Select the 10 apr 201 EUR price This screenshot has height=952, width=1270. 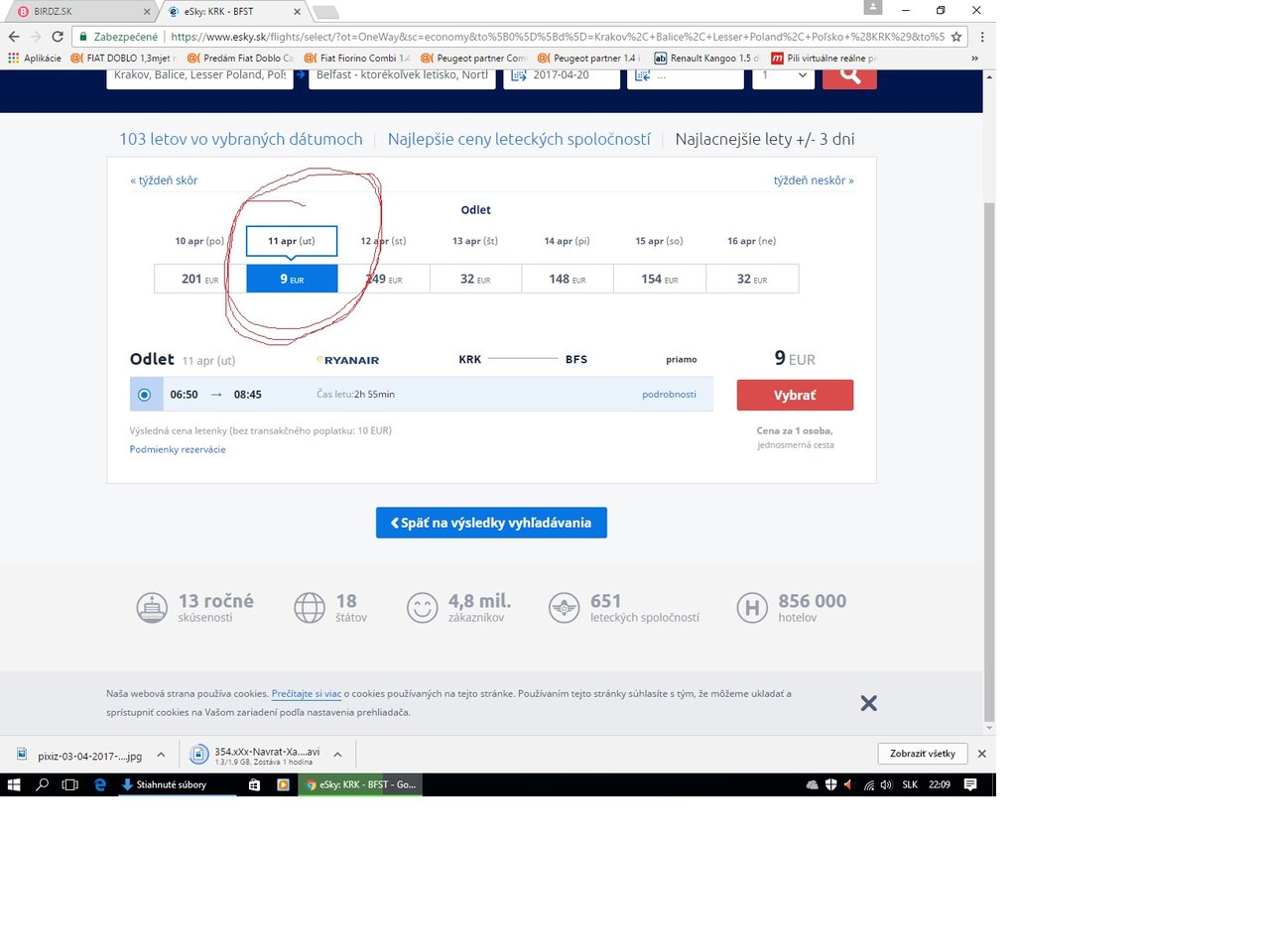199,279
